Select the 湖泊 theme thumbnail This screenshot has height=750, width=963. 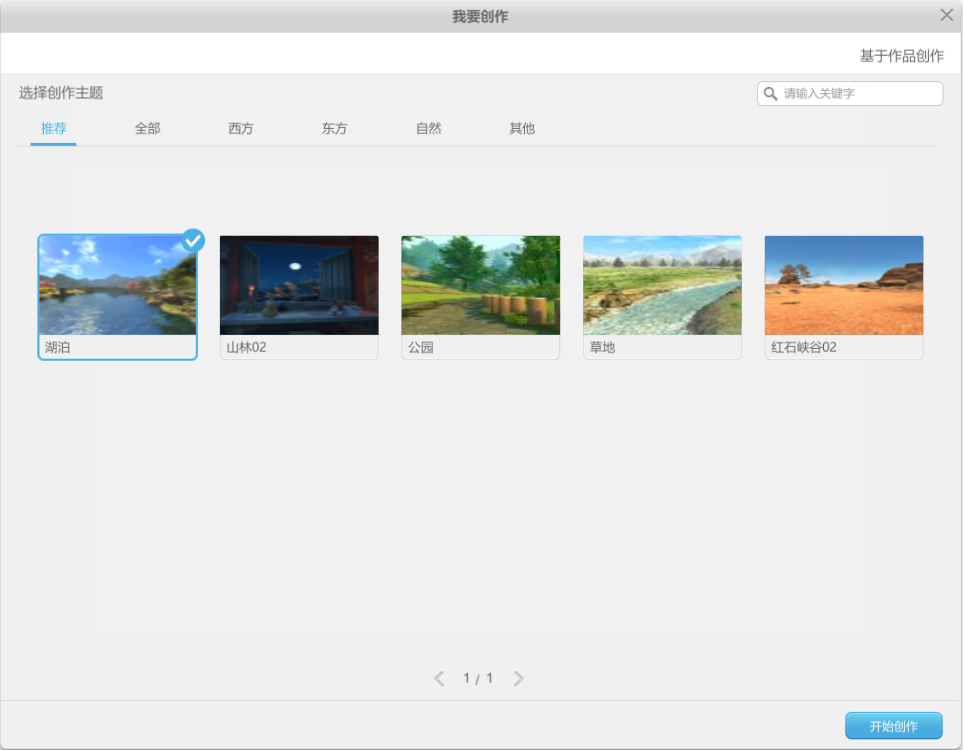(x=117, y=283)
